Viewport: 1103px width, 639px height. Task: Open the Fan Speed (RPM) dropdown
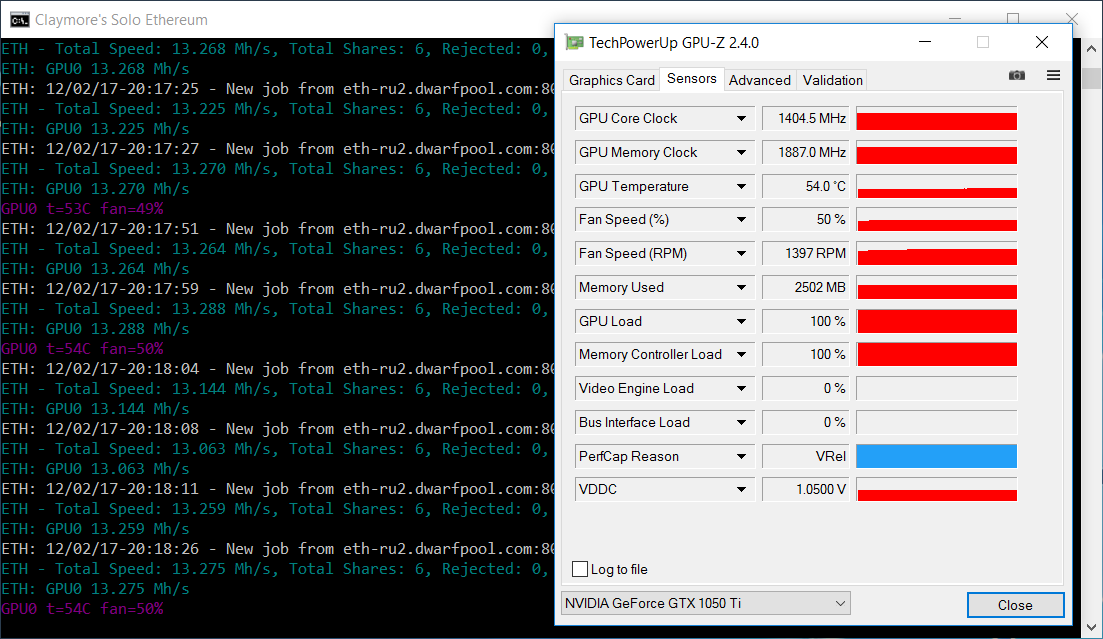pyautogui.click(x=741, y=253)
